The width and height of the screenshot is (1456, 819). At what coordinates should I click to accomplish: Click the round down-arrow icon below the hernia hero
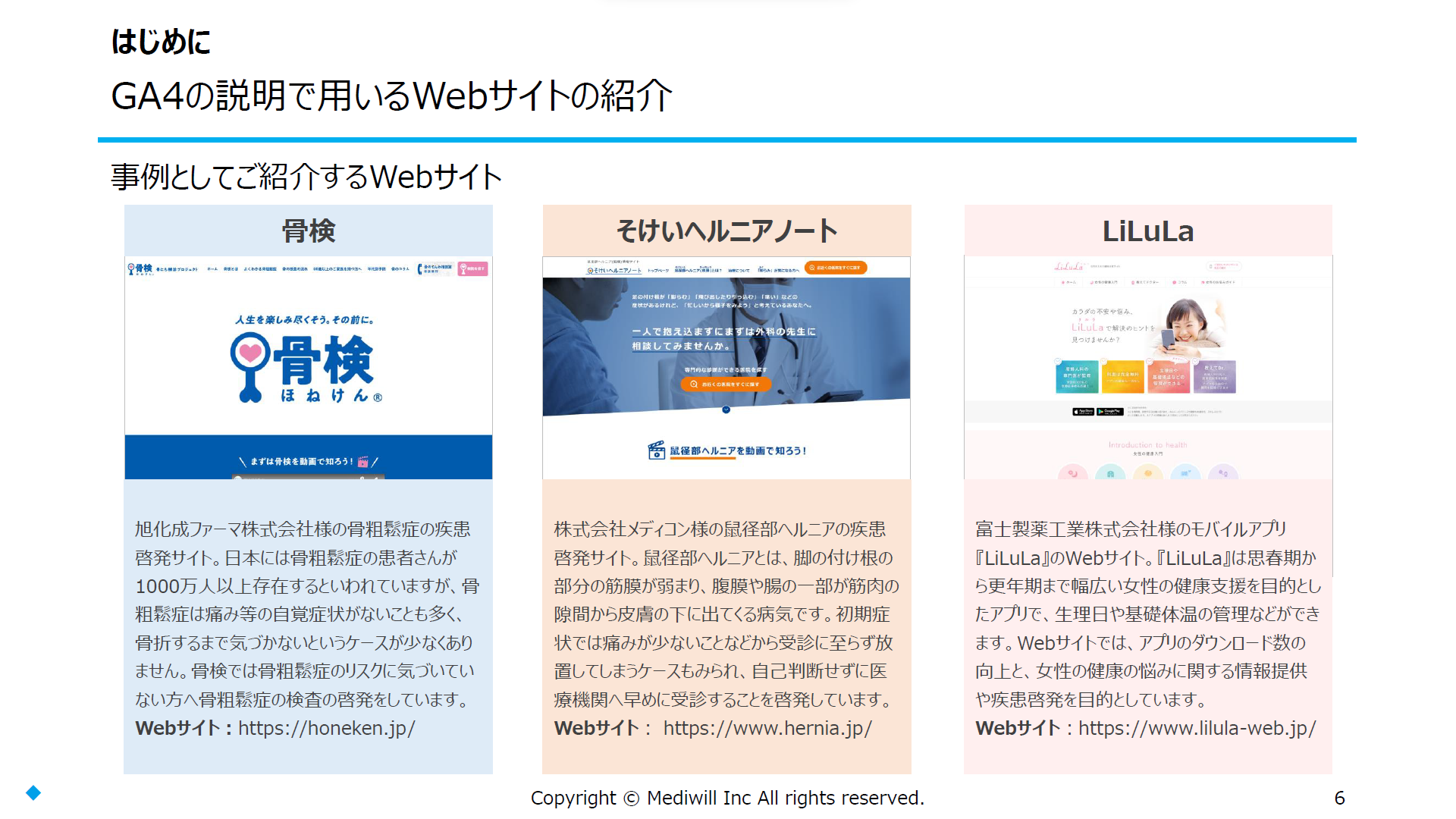tap(726, 409)
